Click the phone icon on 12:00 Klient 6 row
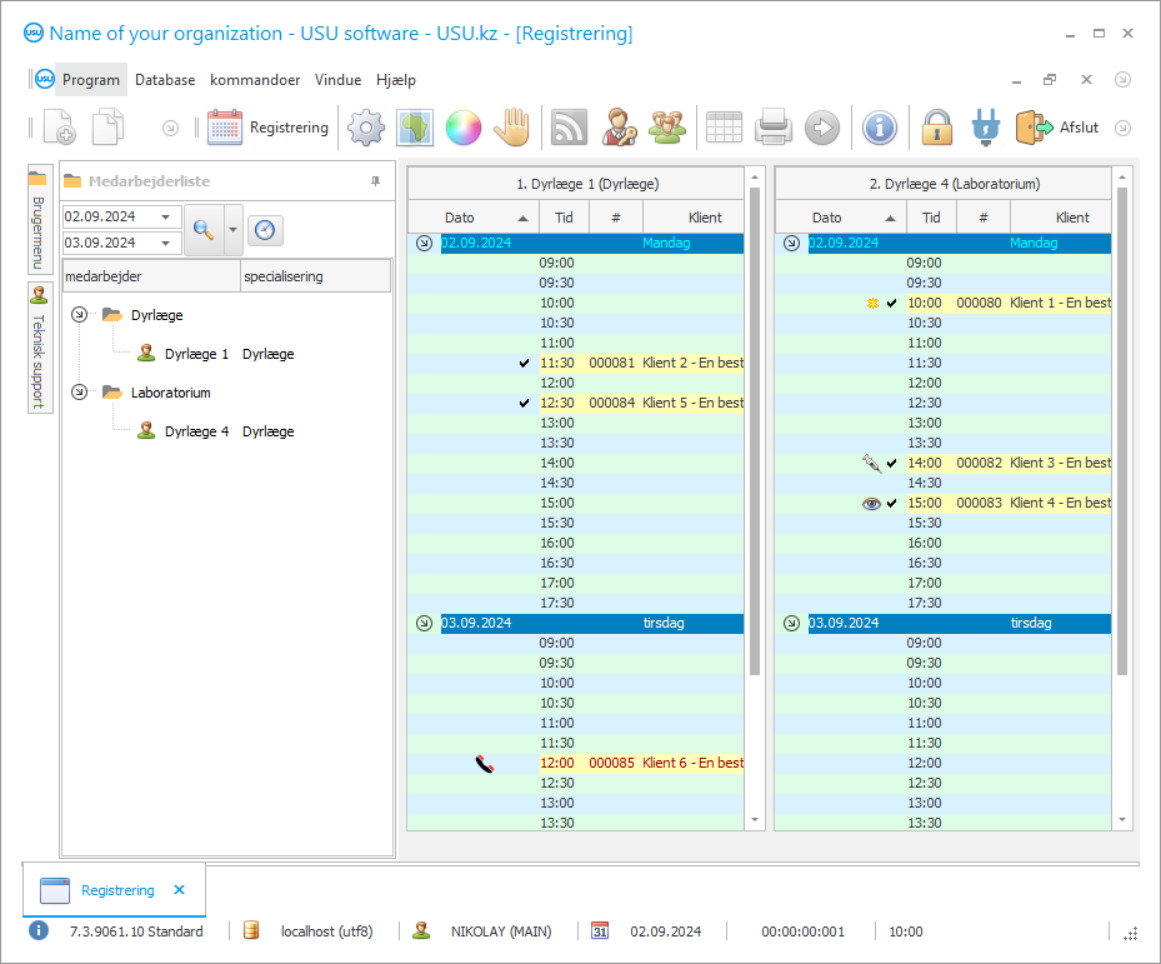 [484, 763]
